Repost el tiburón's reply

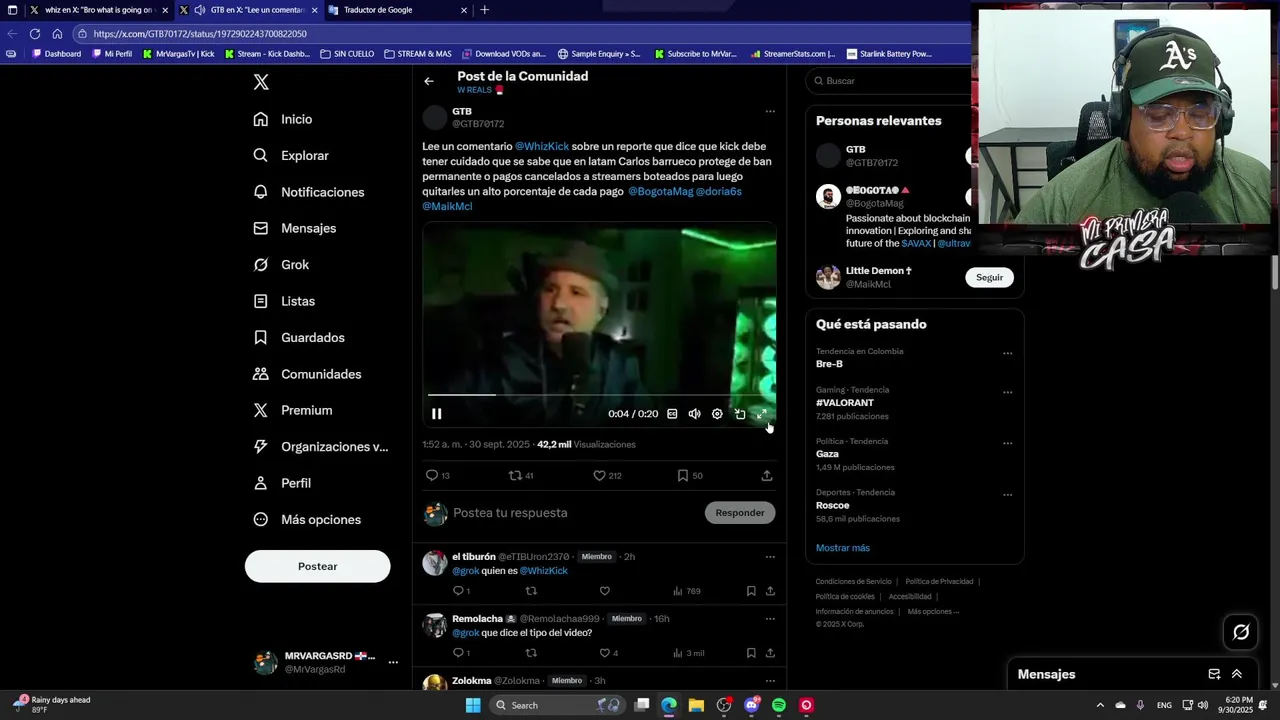coord(531,591)
